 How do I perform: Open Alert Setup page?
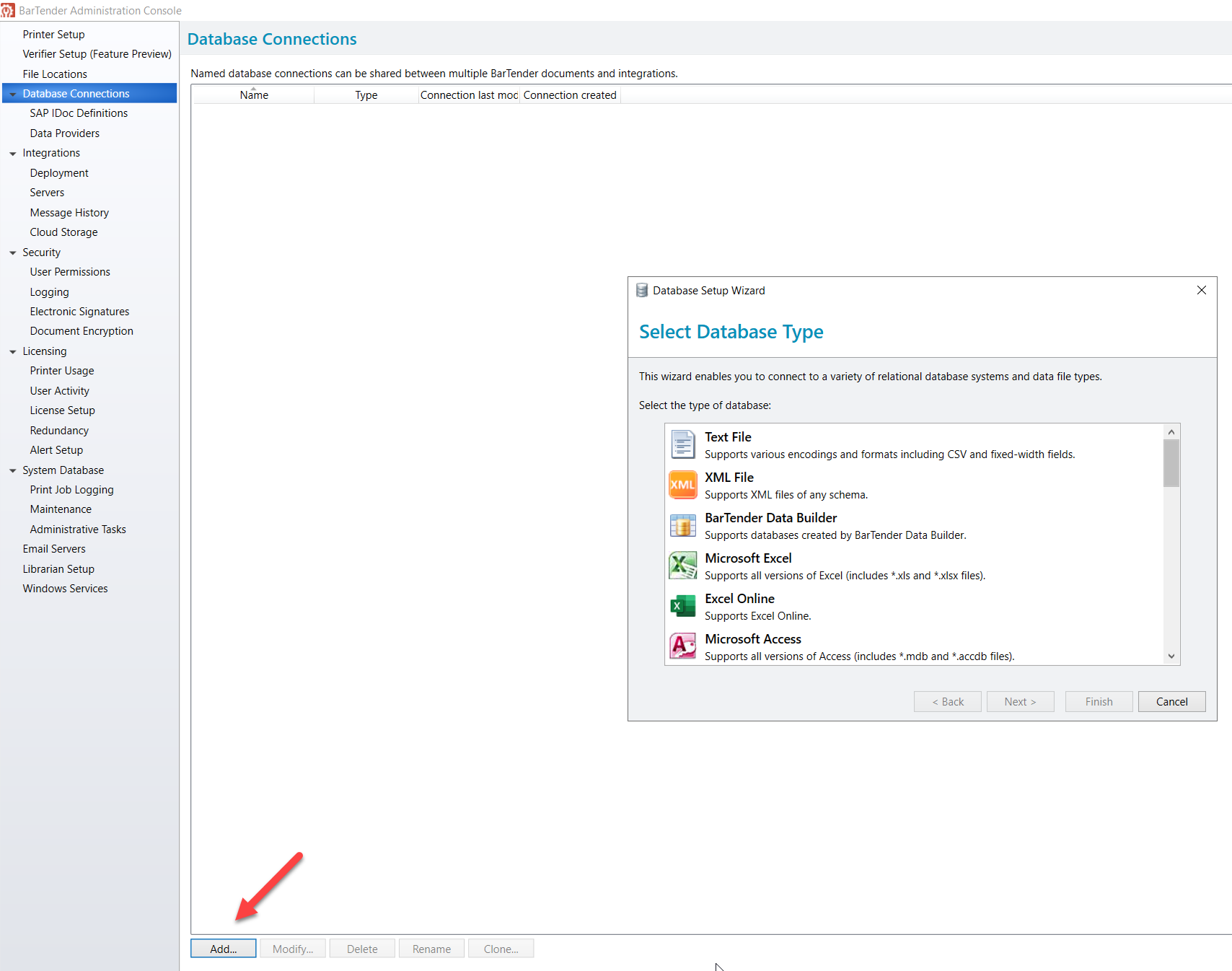click(56, 450)
